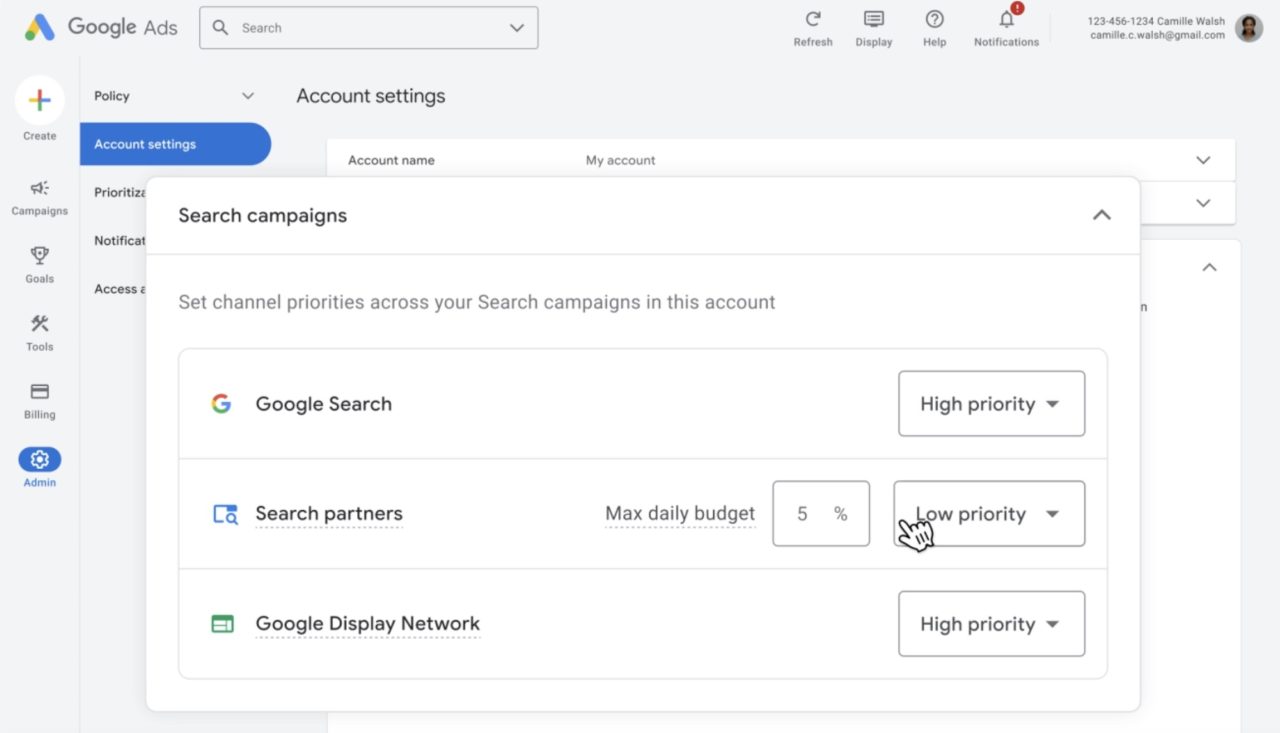Select the Admin gear icon
The image size is (1280, 733).
(40, 460)
